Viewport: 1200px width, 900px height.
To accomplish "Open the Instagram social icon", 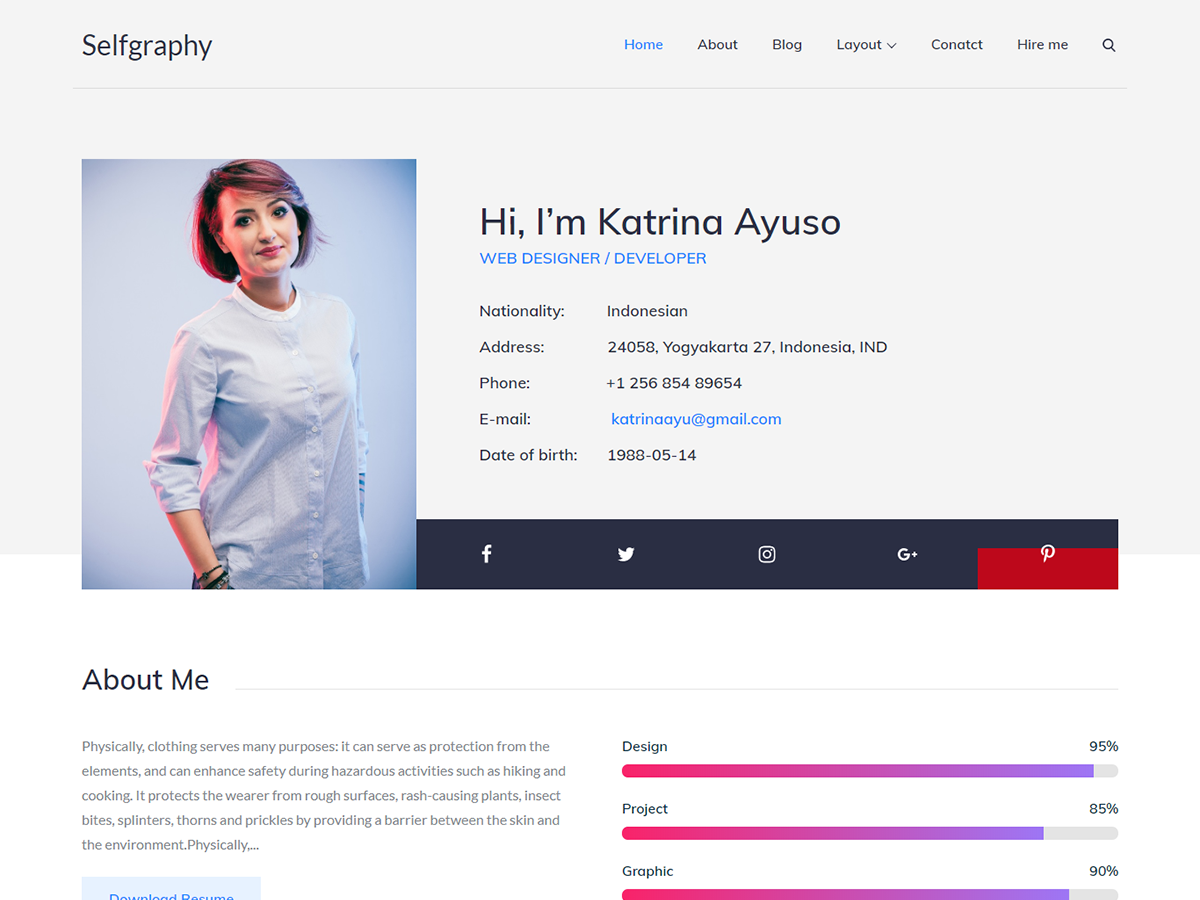I will 766,553.
